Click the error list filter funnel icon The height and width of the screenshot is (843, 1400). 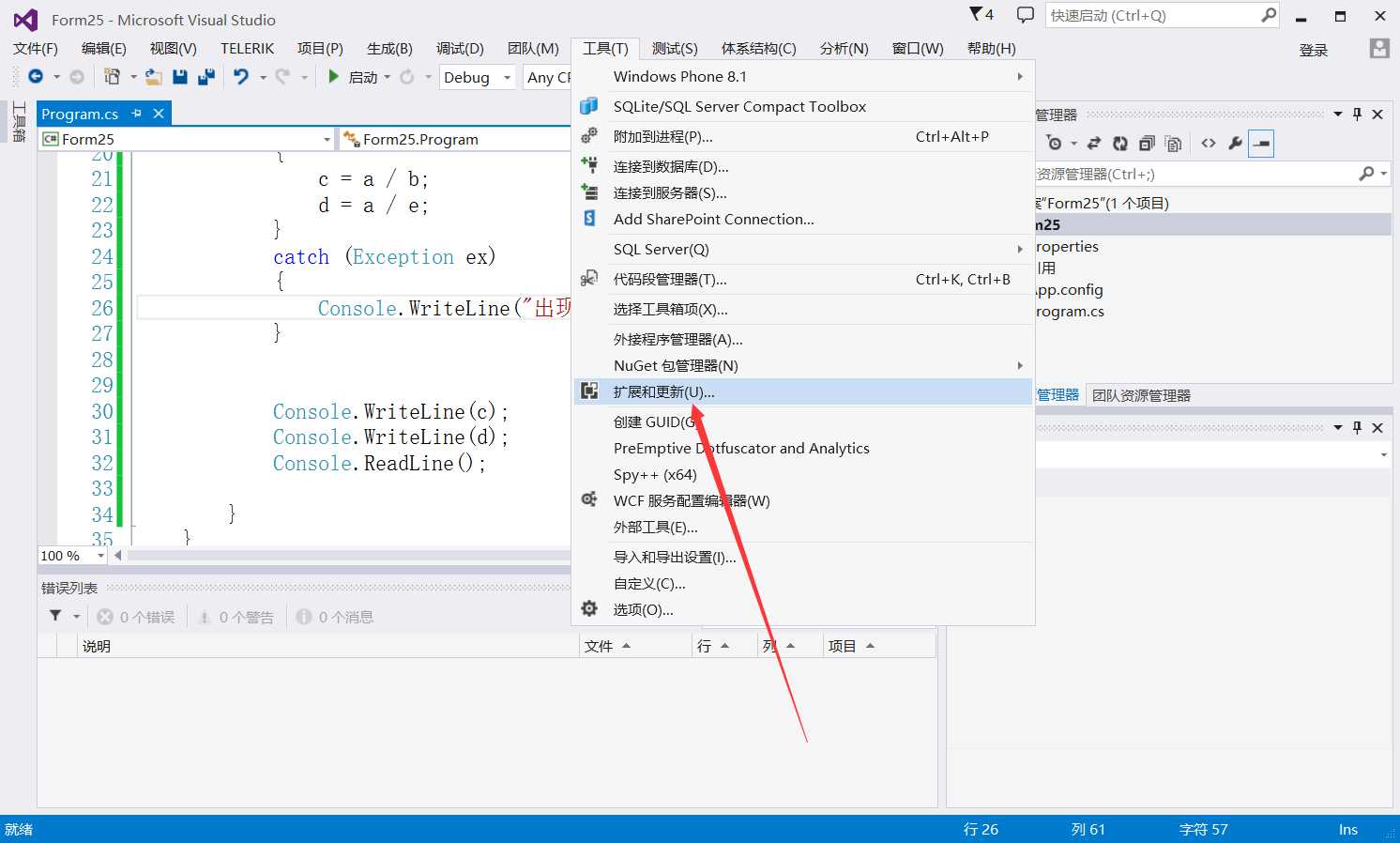(55, 616)
